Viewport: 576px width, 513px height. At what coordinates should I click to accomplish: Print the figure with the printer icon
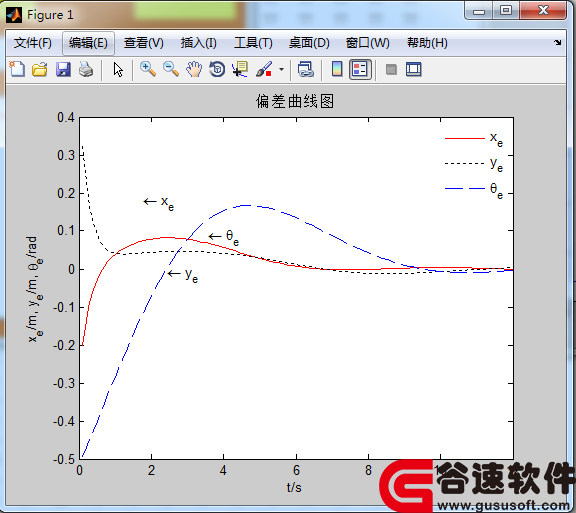[x=86, y=69]
